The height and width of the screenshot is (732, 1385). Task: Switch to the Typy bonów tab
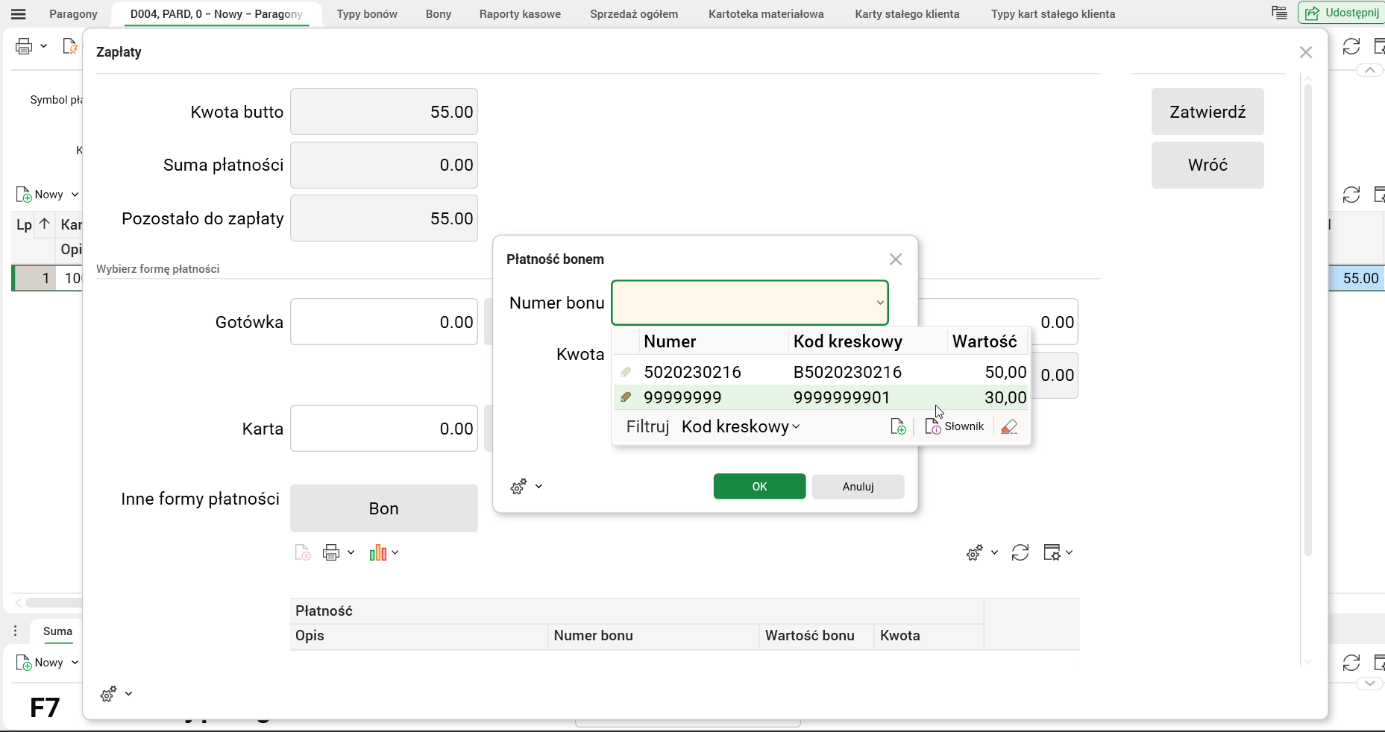coord(367,14)
